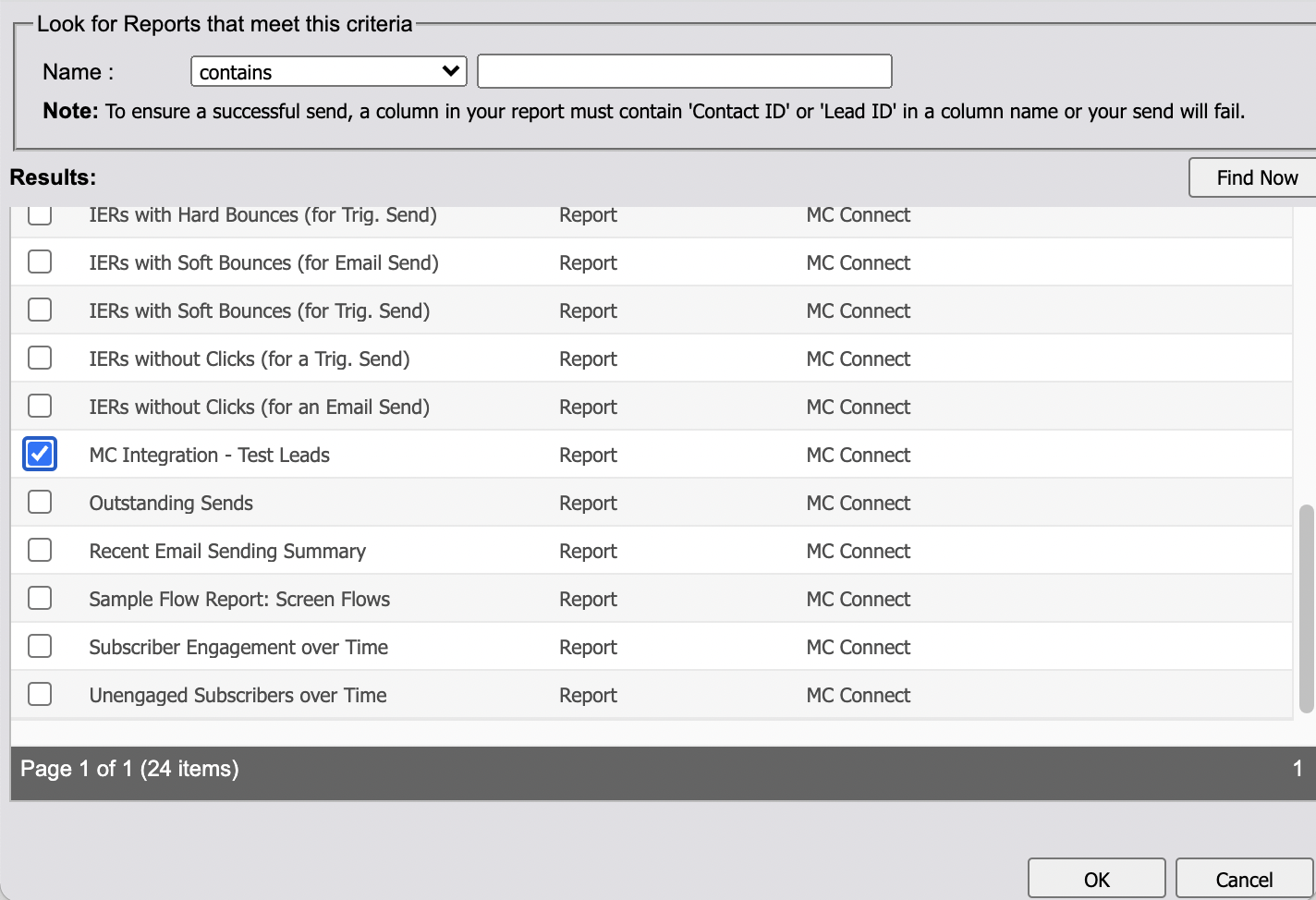Click 'MC Connect' in Unengaged Subscribers row
The width and height of the screenshot is (1316, 900).
pyautogui.click(x=859, y=695)
